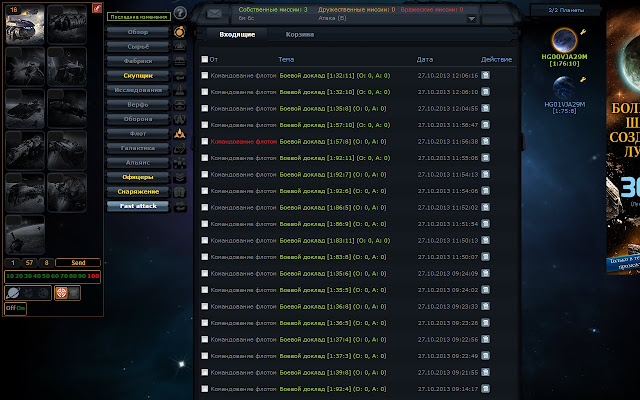Click the icon beside Фабрики button
This screenshot has width=640, height=400.
180,61
